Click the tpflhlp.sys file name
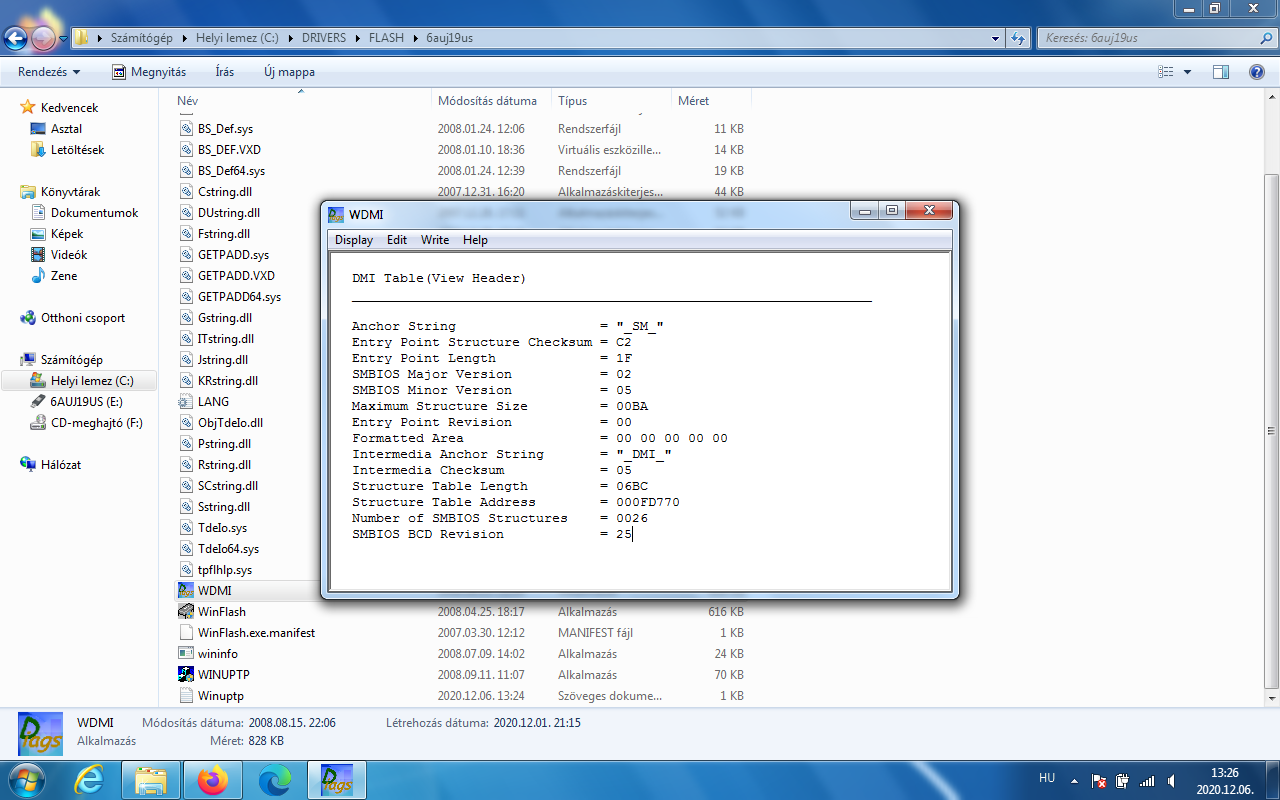Viewport: 1280px width, 800px height. (225, 570)
